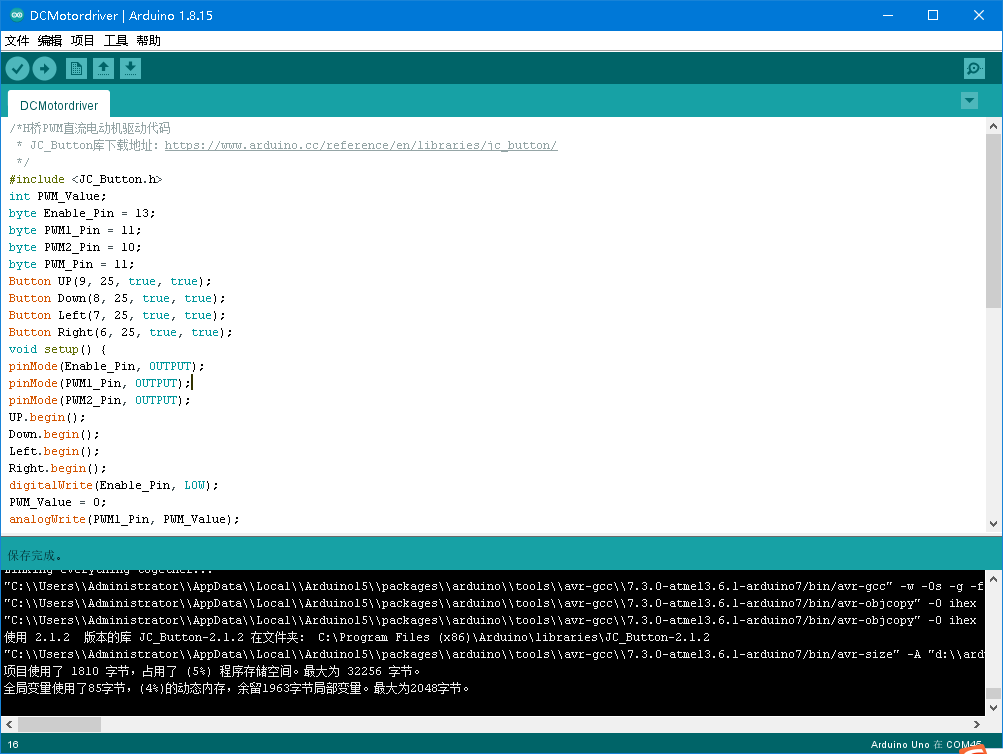Click the comment title line with H桥PWM
Viewport: 1003px width, 754px height.
click(90, 128)
